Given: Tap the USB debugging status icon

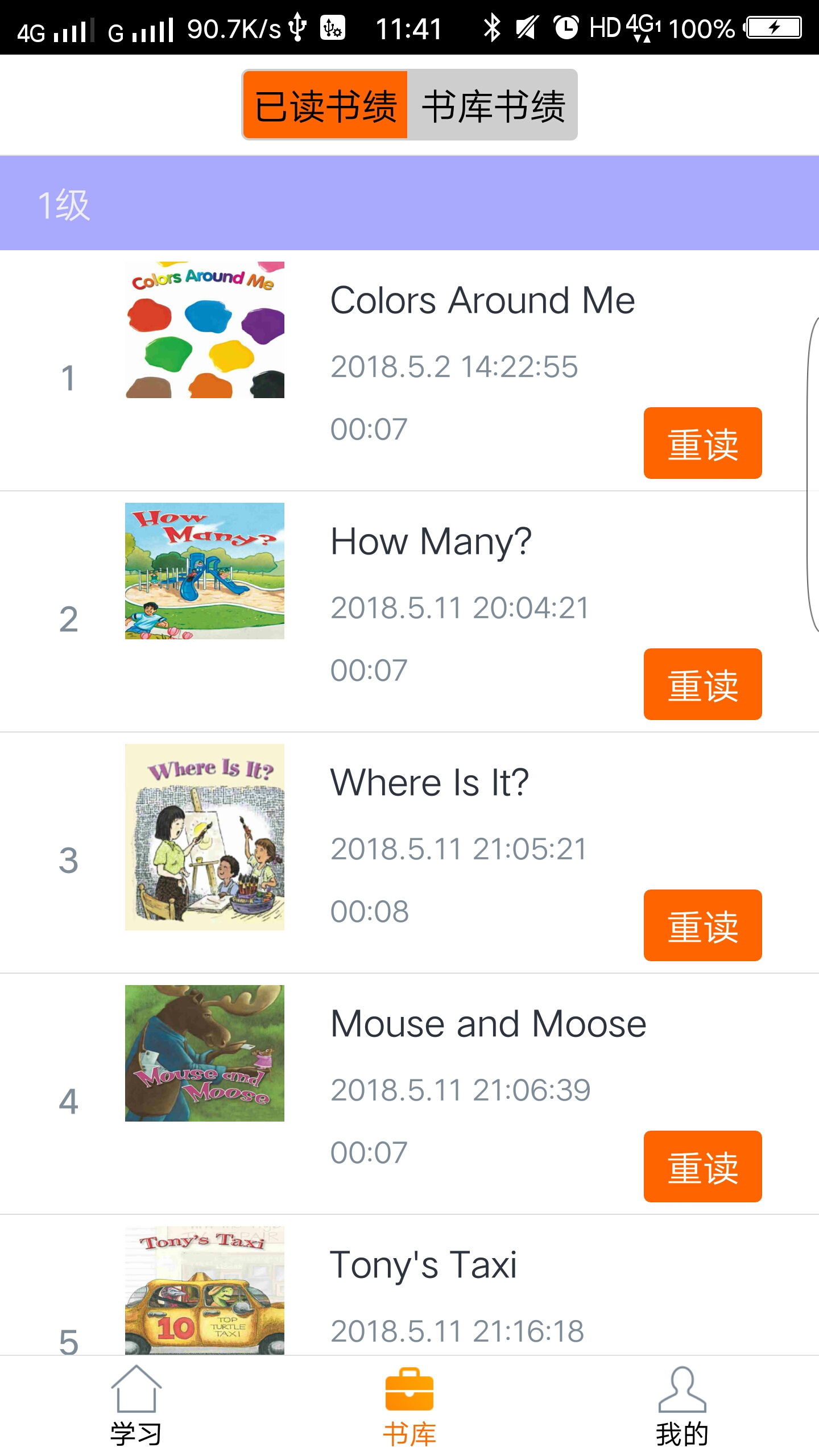Looking at the screenshot, I should [x=333, y=28].
